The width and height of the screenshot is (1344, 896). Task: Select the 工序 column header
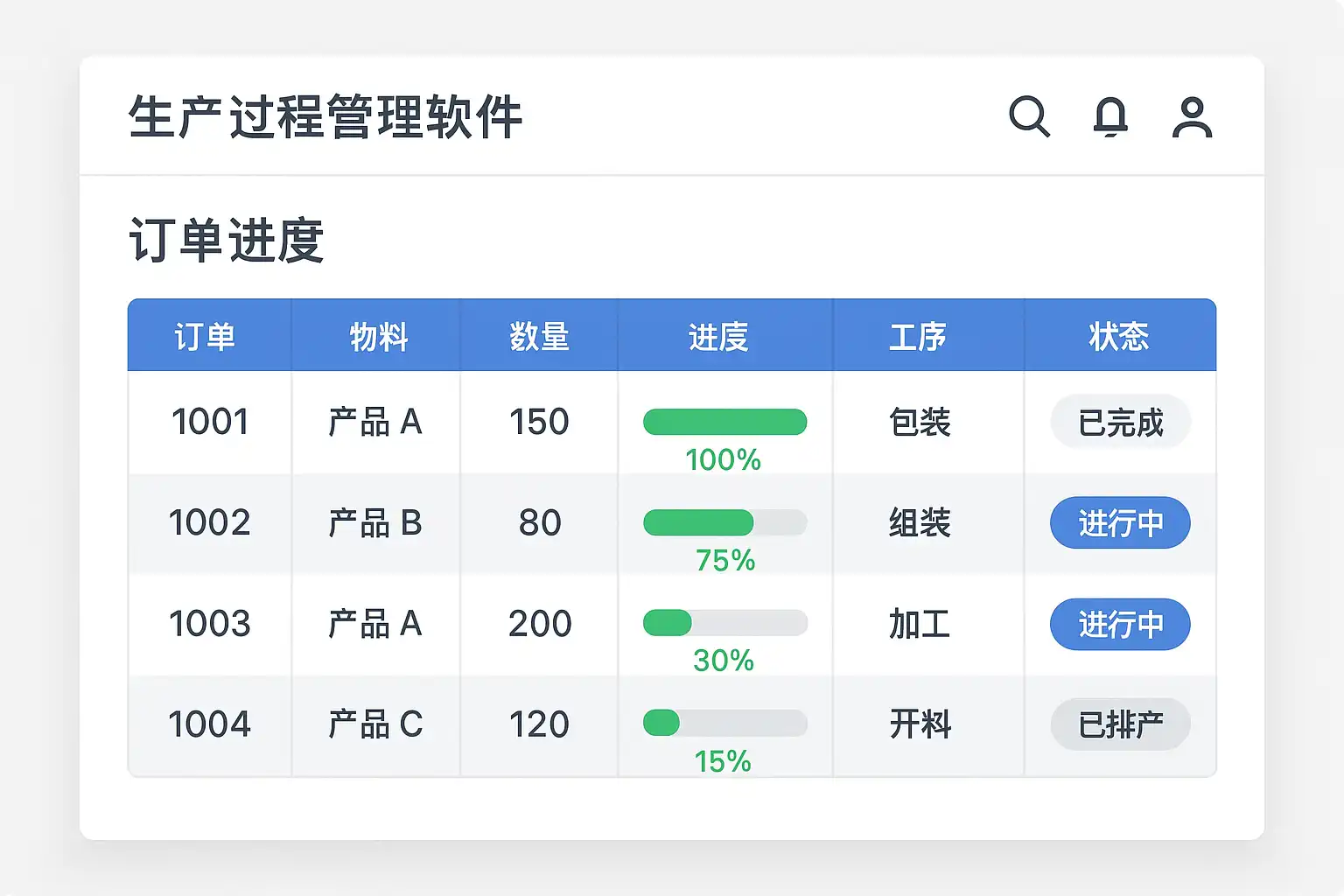click(918, 337)
